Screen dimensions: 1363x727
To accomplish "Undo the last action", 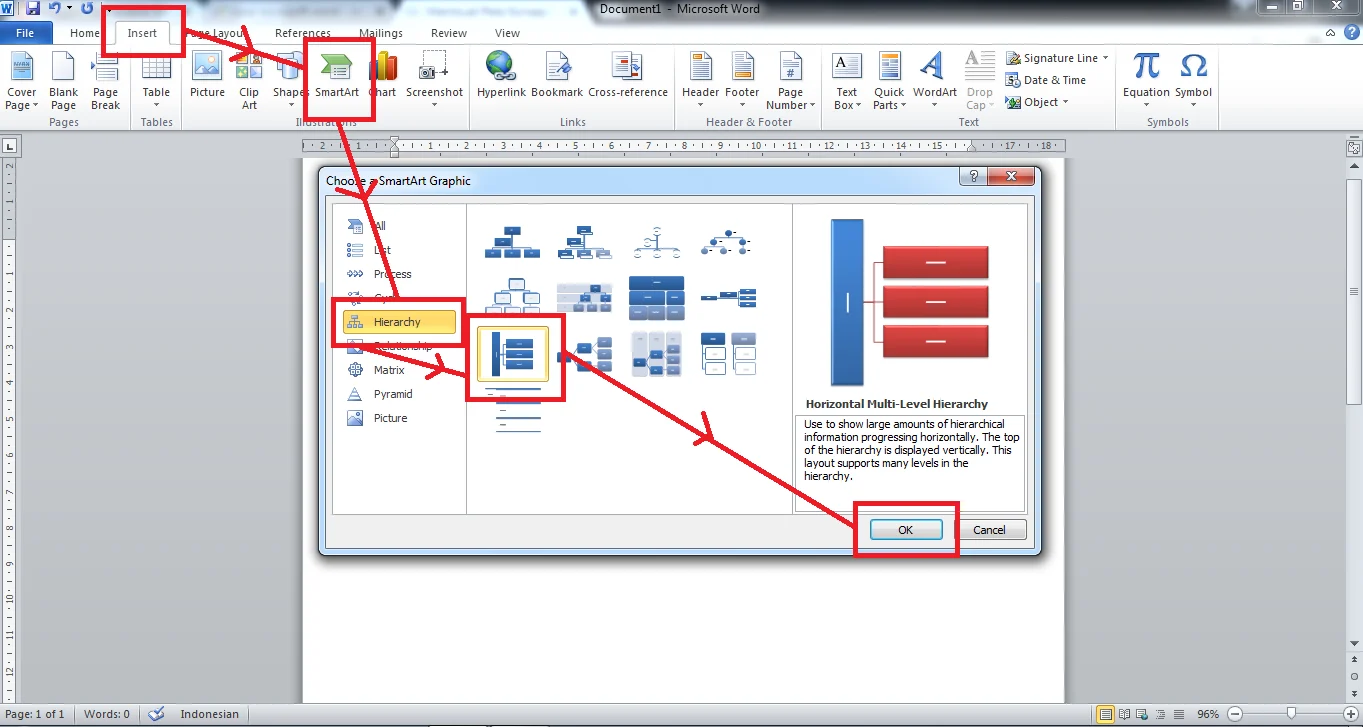I will [x=54, y=9].
